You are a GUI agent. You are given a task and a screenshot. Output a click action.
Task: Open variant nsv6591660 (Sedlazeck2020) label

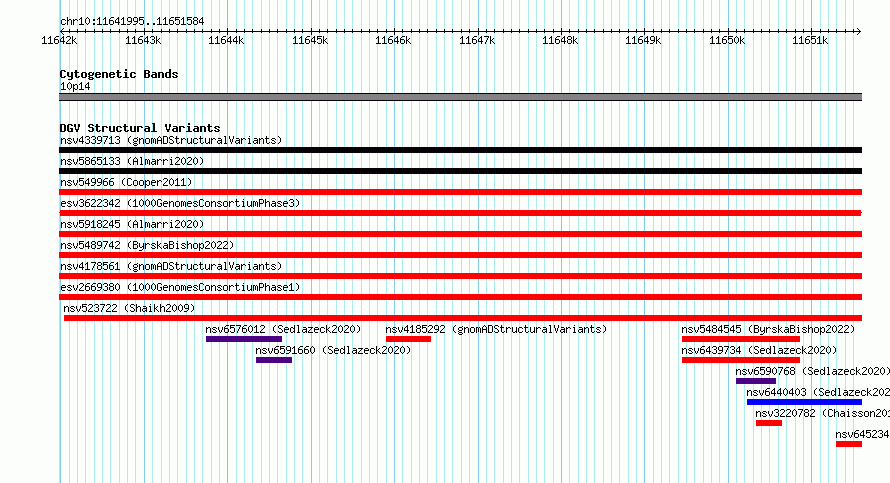point(333,350)
